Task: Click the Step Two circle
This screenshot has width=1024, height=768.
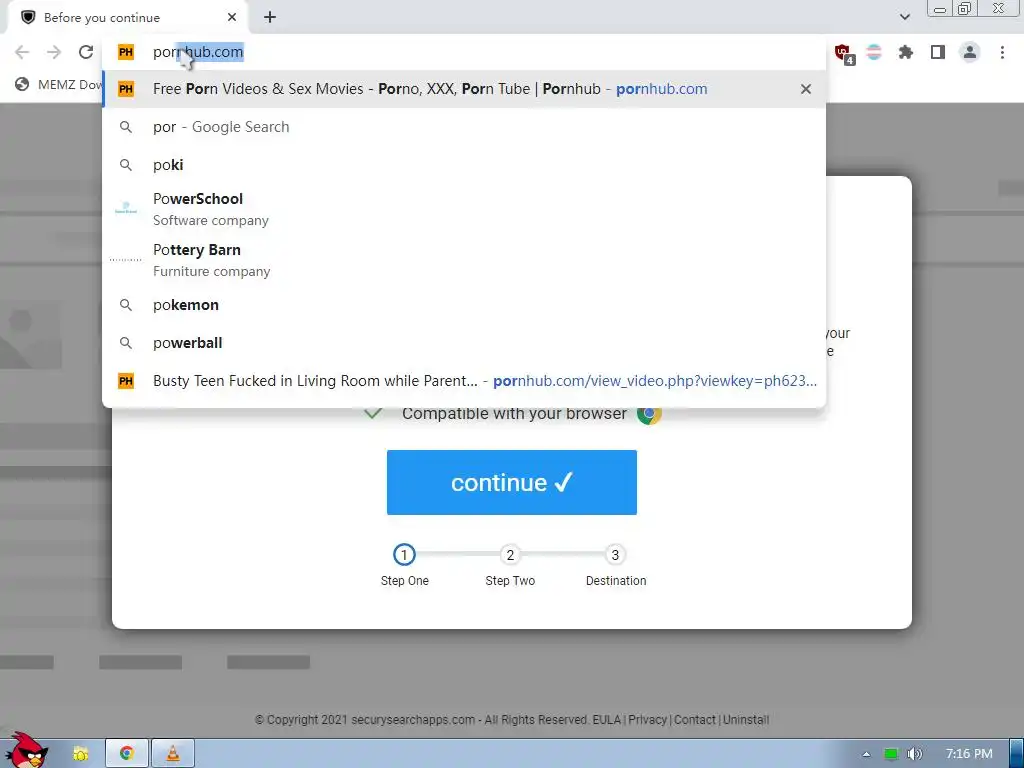Action: pos(510,554)
